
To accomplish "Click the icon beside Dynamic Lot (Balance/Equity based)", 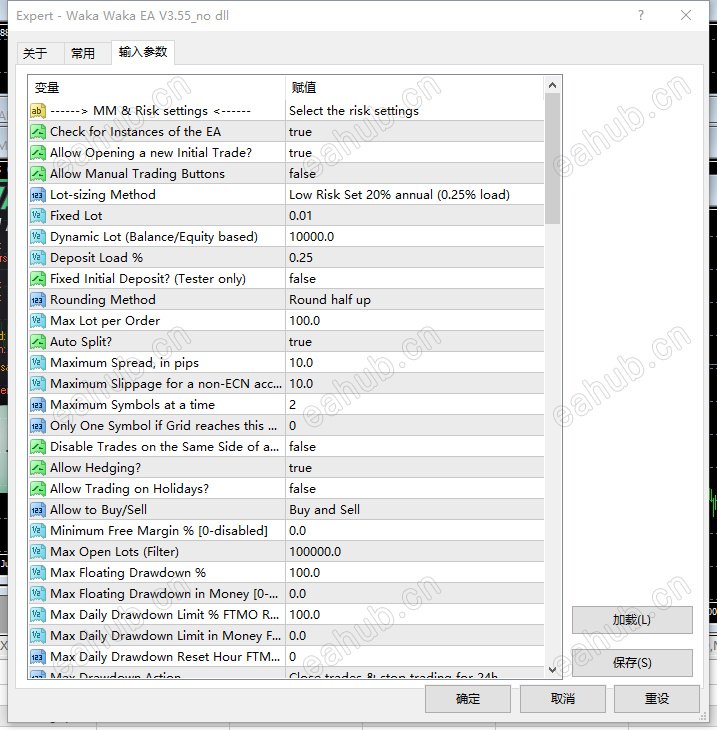I will (x=38, y=237).
